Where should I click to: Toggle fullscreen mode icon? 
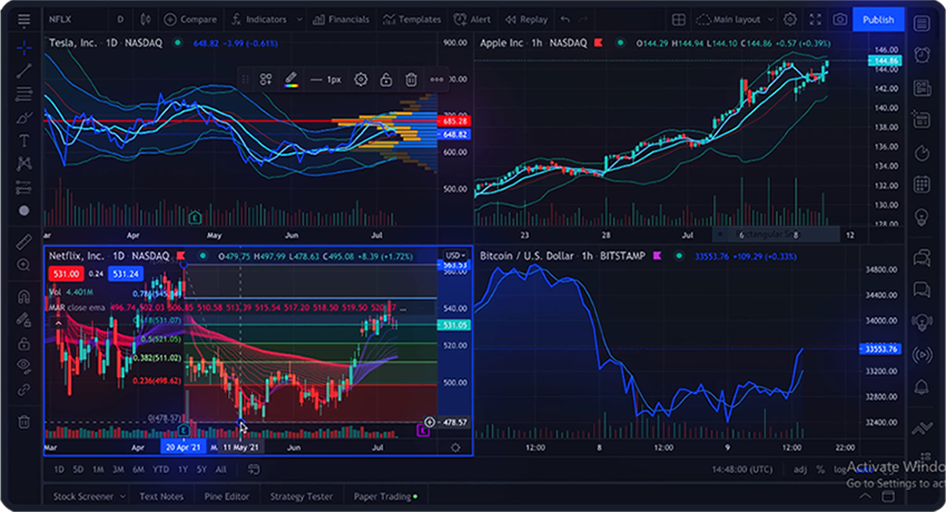tap(815, 19)
